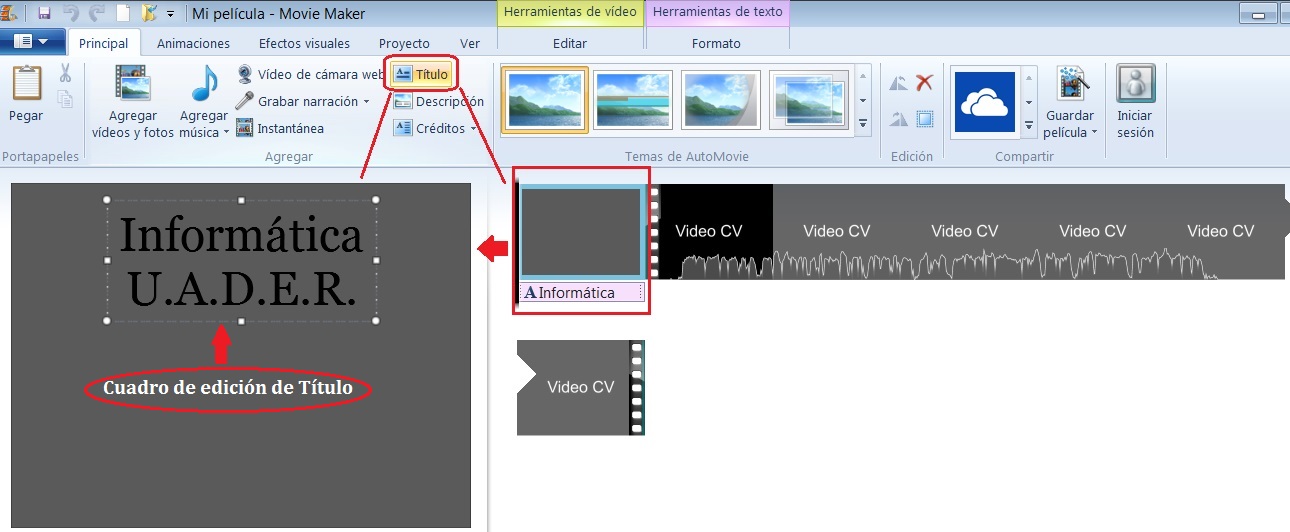This screenshot has width=1290, height=532.
Task: Select the Video CV clip on second timeline row
Action: click(581, 387)
